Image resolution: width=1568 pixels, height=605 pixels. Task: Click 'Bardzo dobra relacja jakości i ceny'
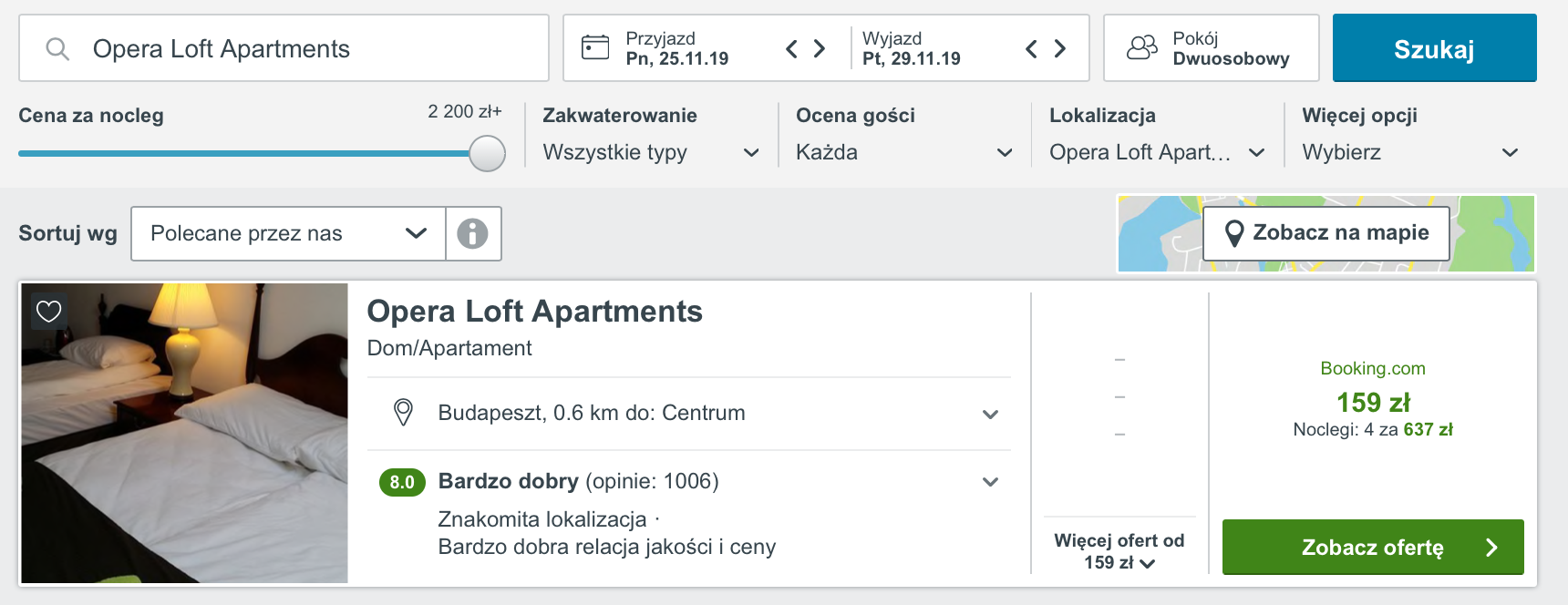click(x=607, y=547)
